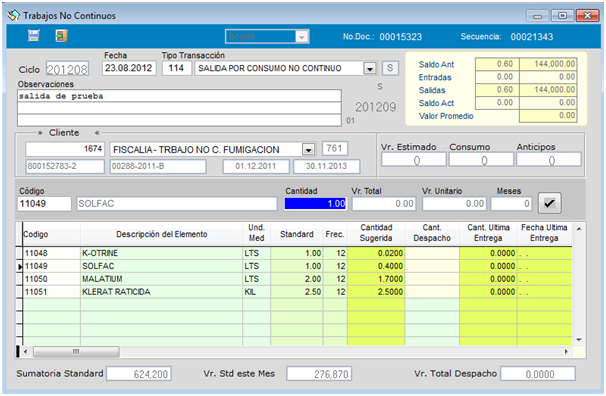Minimize the Trabajos No Continuos window
This screenshot has width=606, height=396.
click(537, 16)
